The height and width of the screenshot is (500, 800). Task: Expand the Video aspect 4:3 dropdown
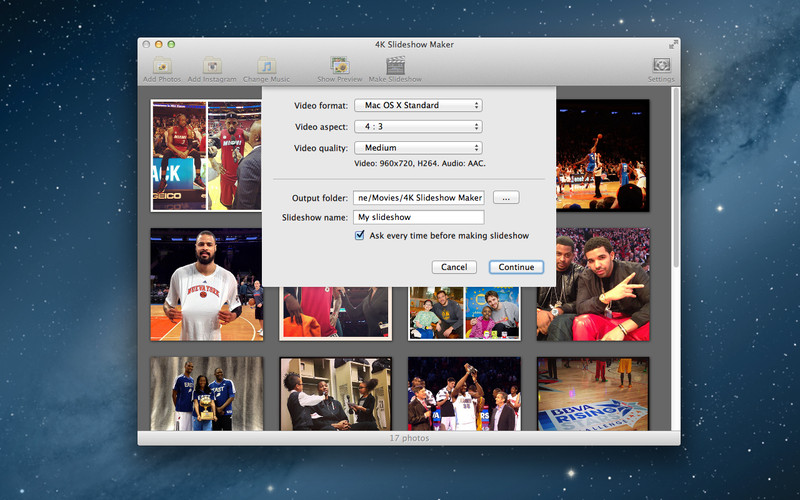[418, 126]
